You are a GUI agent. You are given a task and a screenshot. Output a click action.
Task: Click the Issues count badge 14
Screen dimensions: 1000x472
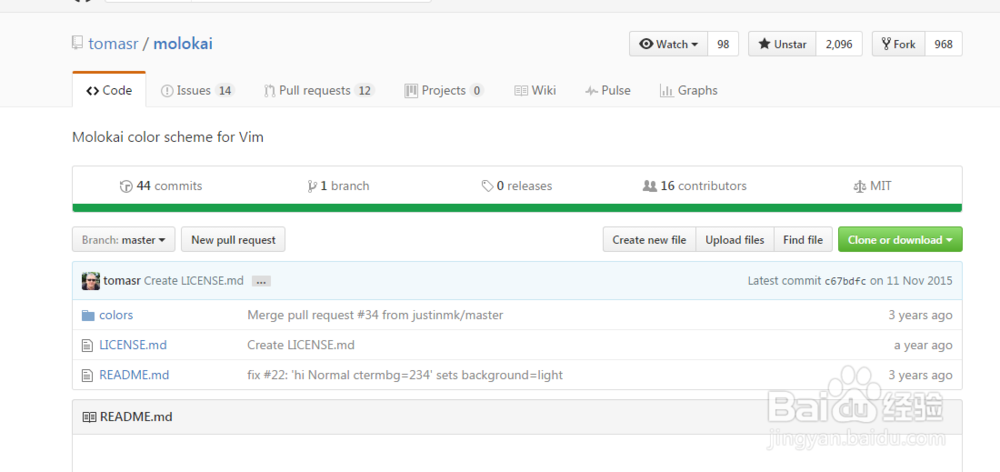click(x=224, y=91)
